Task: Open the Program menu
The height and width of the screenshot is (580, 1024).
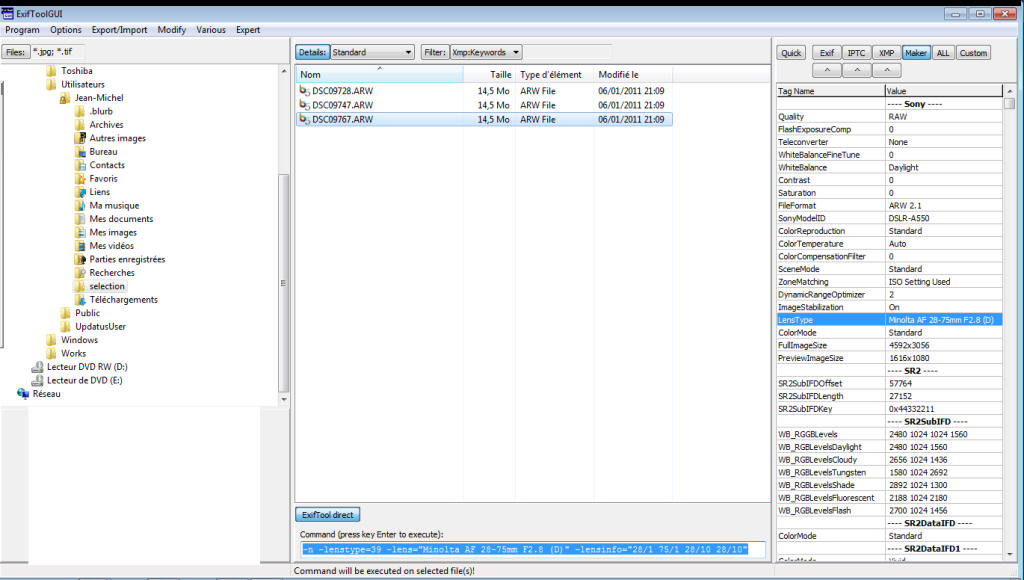Action: tap(22, 30)
